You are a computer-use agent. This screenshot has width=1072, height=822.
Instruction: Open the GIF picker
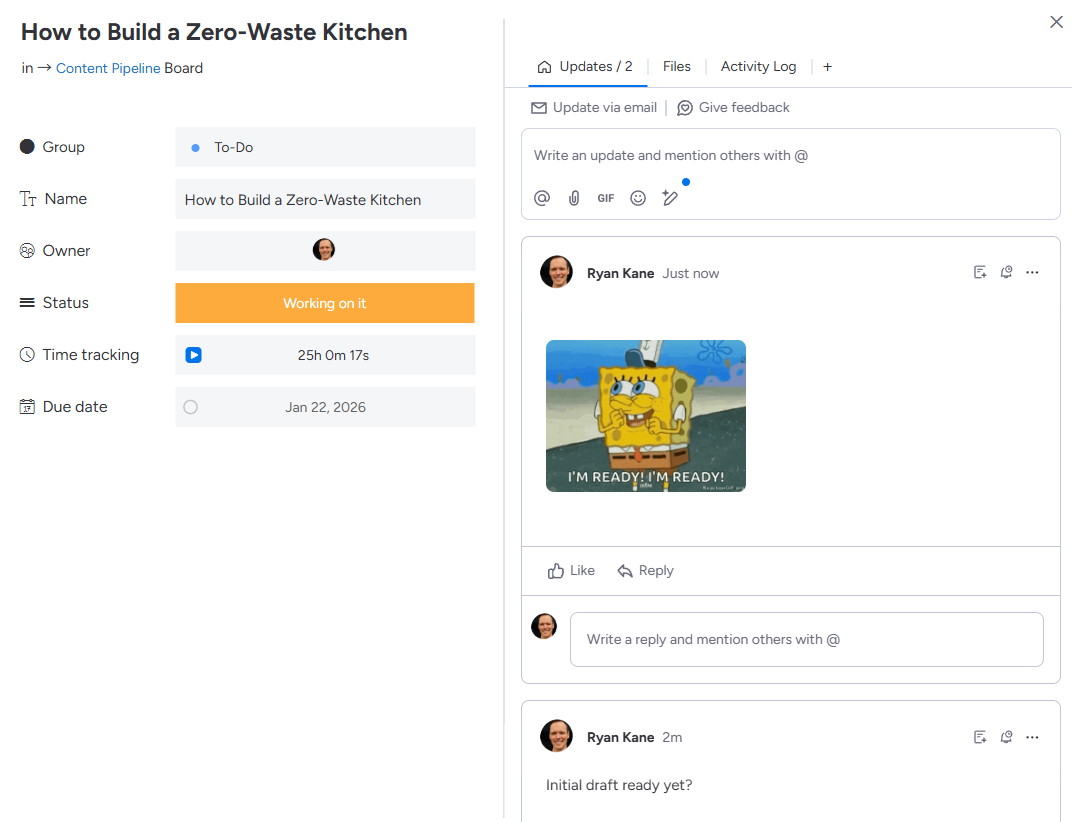pyautogui.click(x=606, y=198)
